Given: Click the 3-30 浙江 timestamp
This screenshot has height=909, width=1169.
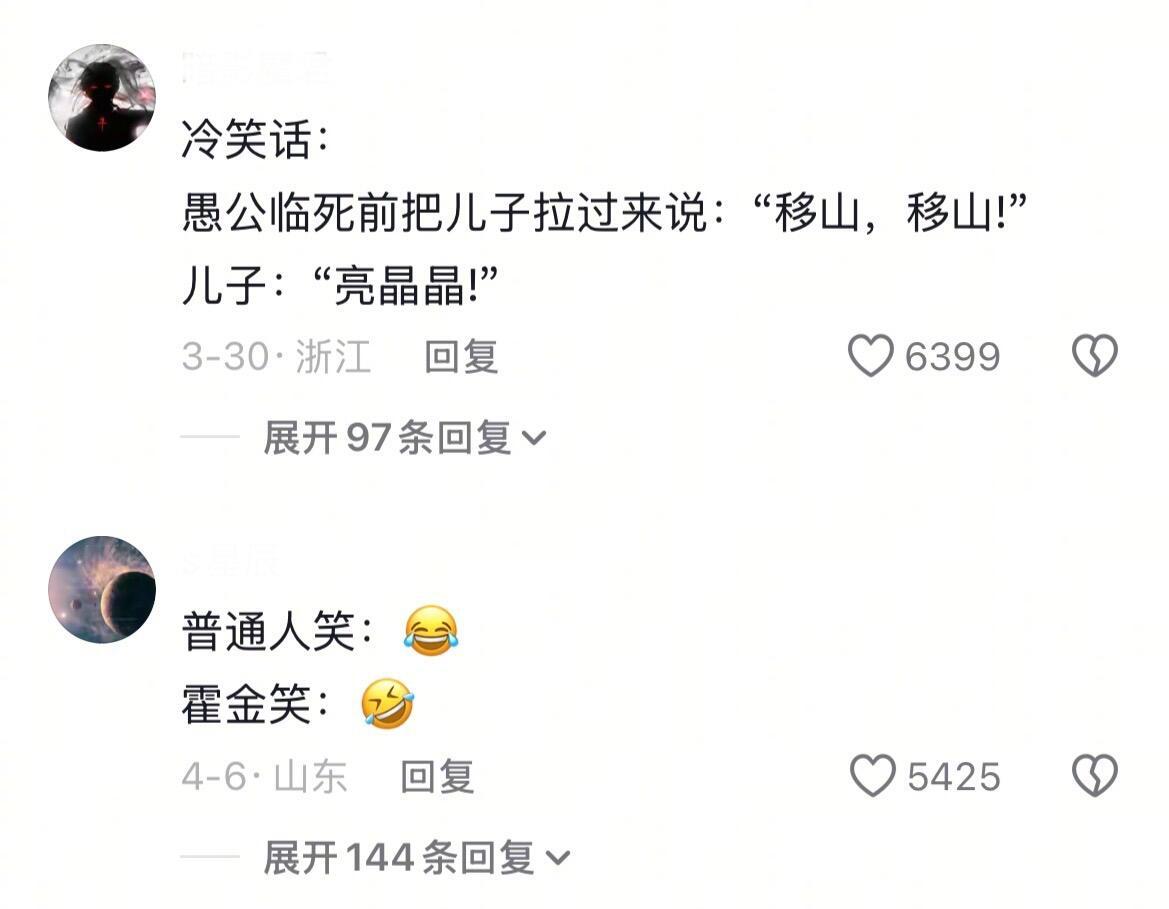Looking at the screenshot, I should pos(276,356).
